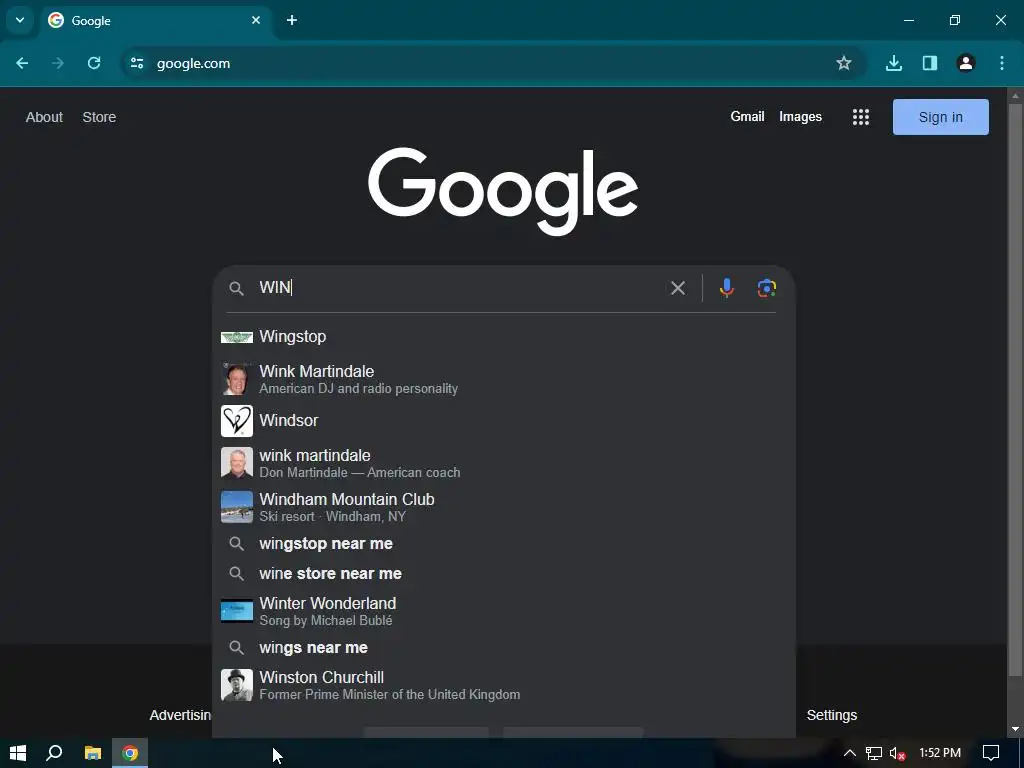Clear the search text with the X
Screen dimensions: 1024x768
click(x=678, y=288)
